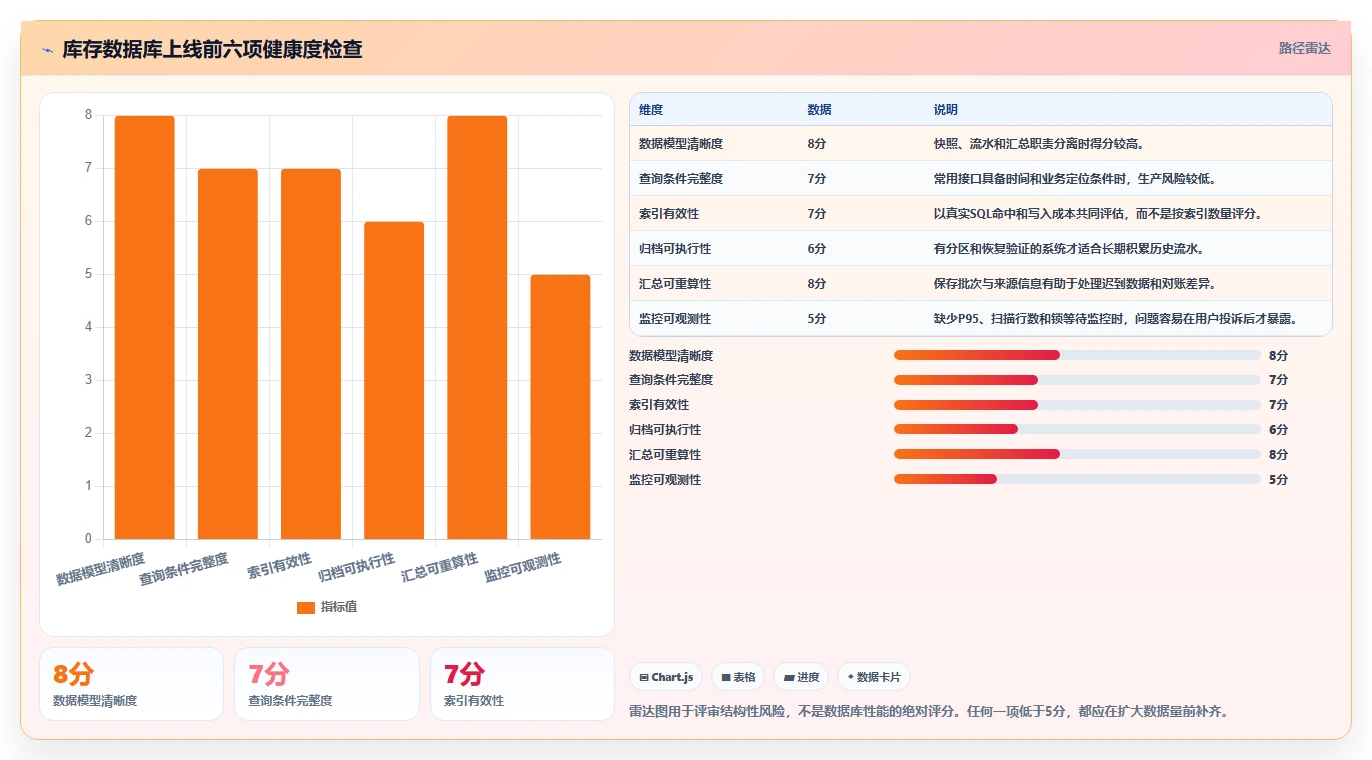Click 6分 in the 归档可执行性 table row
The height and width of the screenshot is (760, 1372).
coord(817,249)
